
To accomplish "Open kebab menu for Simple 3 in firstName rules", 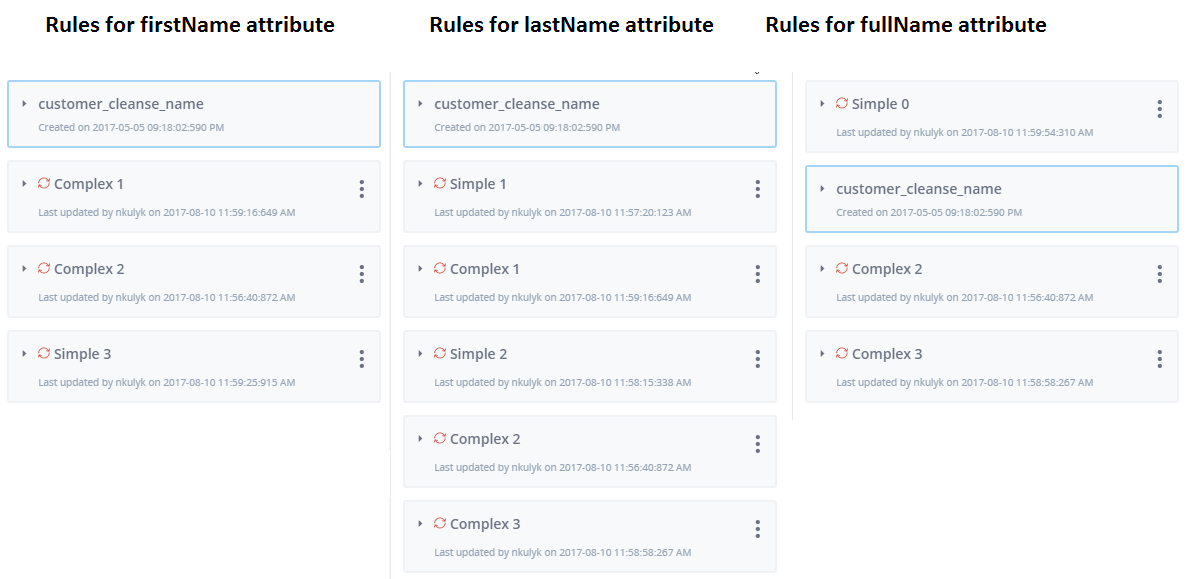I will (x=362, y=359).
